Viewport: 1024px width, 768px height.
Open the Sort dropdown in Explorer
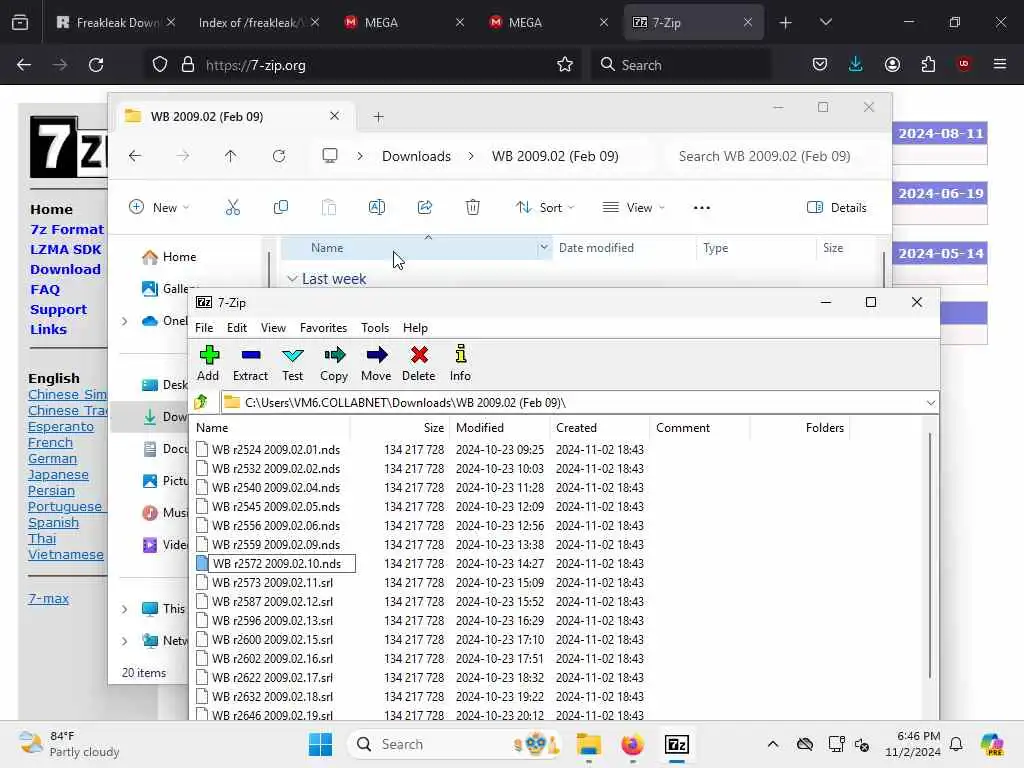pyautogui.click(x=545, y=208)
